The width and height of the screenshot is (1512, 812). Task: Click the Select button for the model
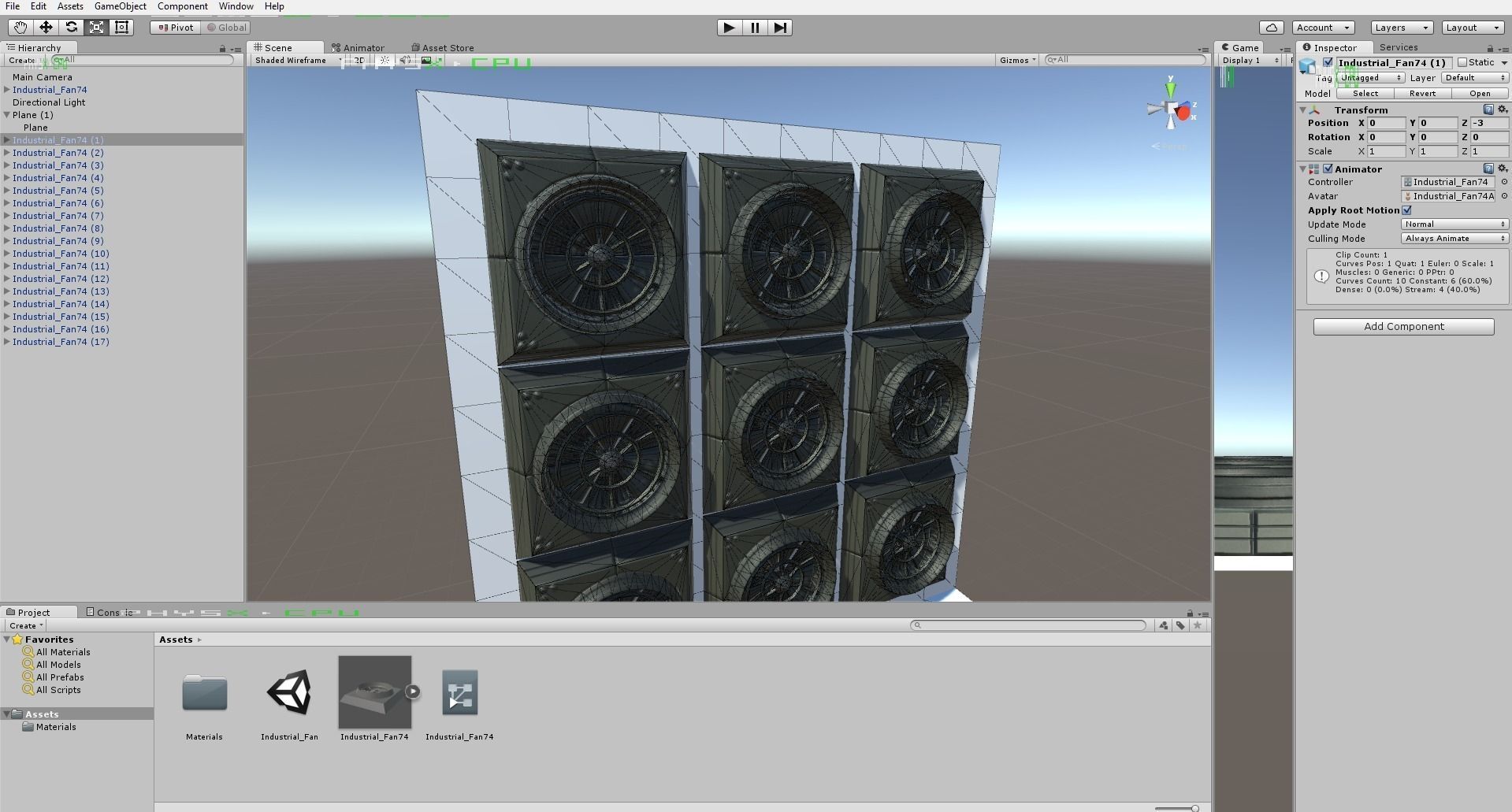click(1365, 93)
